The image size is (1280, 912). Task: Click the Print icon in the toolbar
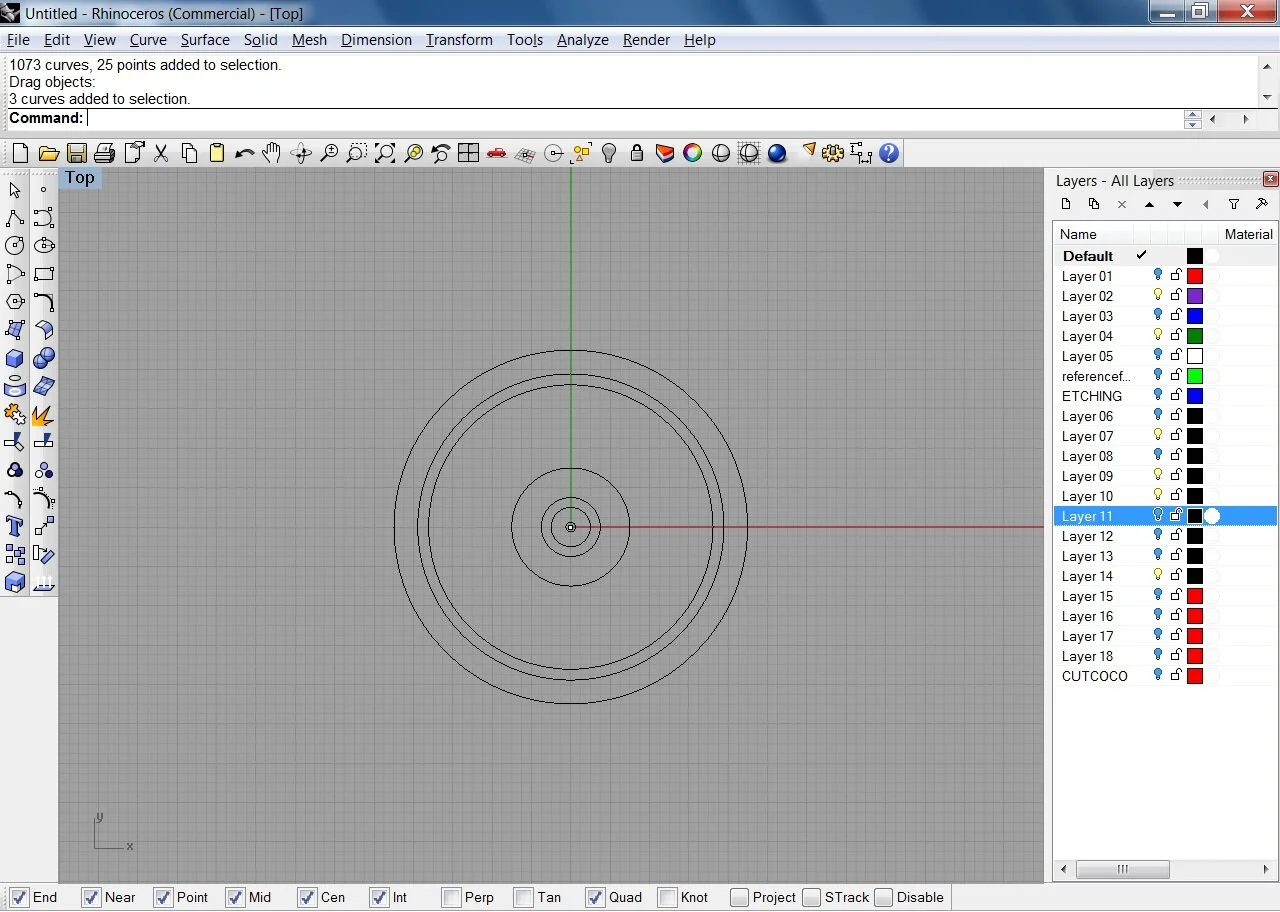[104, 153]
